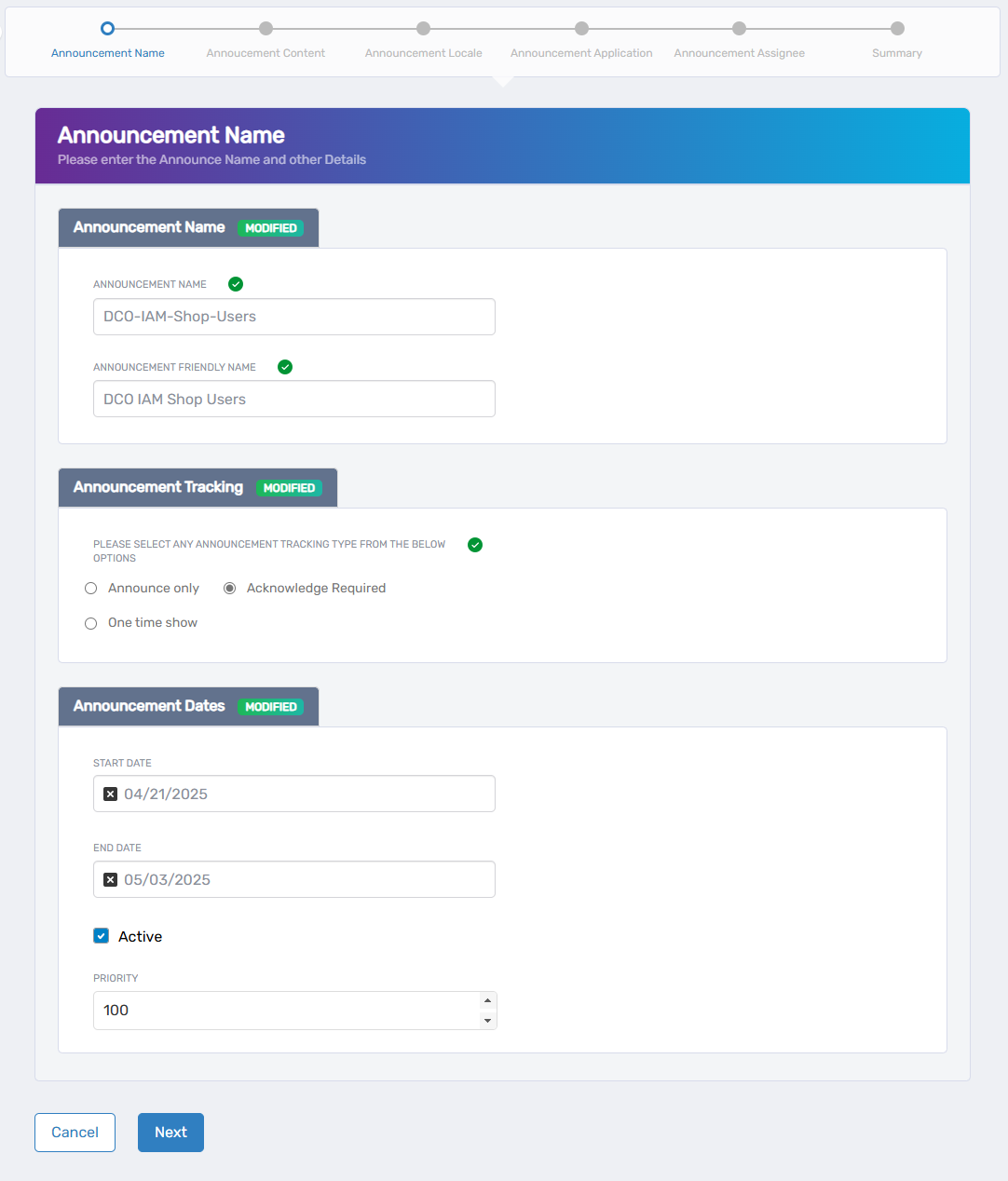
Task: Open the Announcement Assignee step
Action: click(739, 29)
